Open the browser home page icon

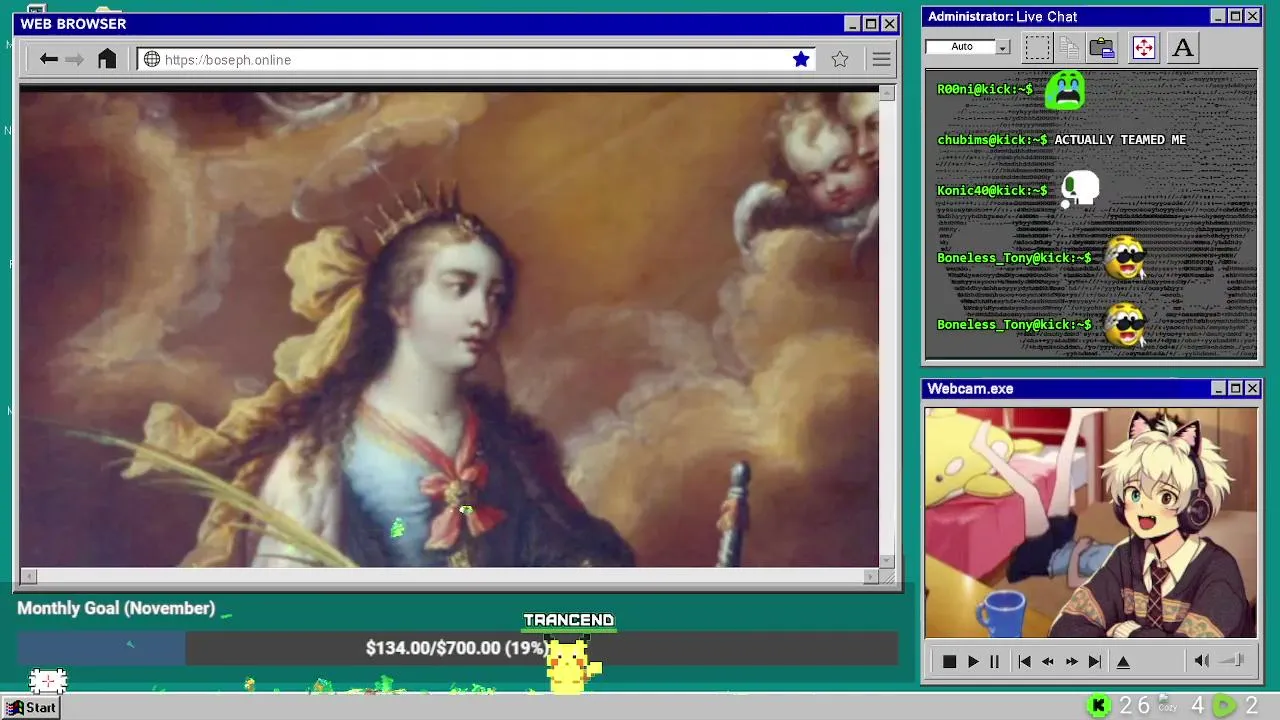[x=107, y=59]
